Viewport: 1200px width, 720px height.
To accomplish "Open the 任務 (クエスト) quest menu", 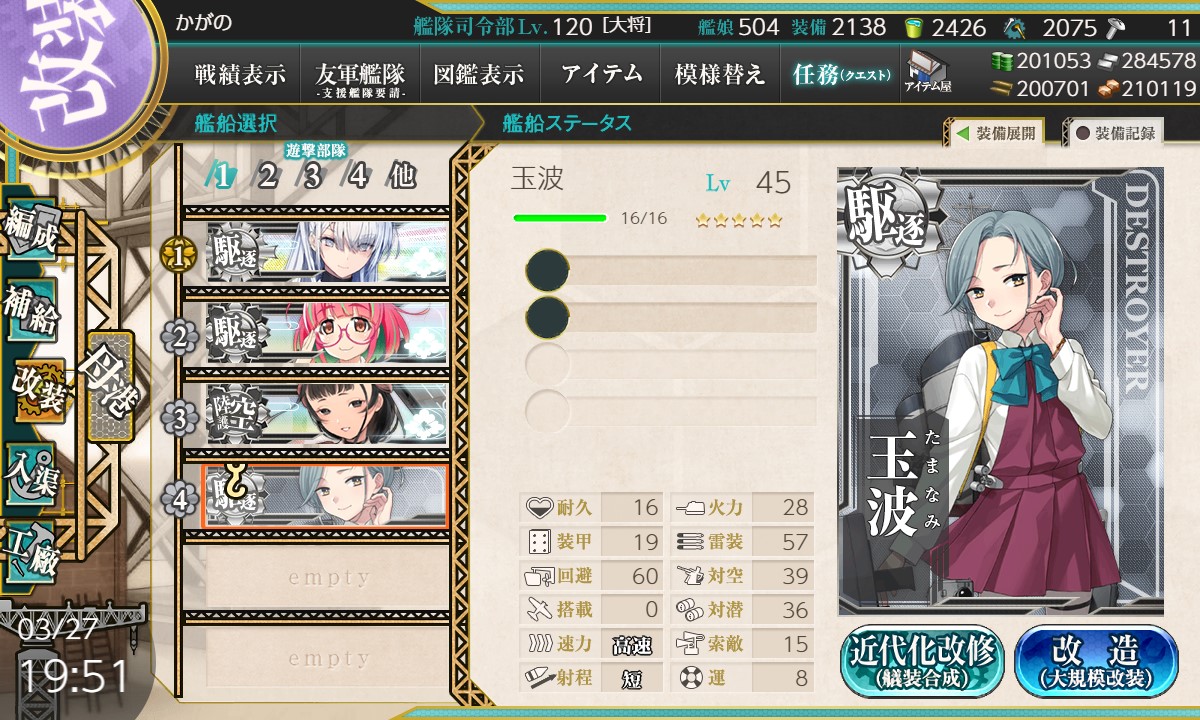I will click(840, 74).
